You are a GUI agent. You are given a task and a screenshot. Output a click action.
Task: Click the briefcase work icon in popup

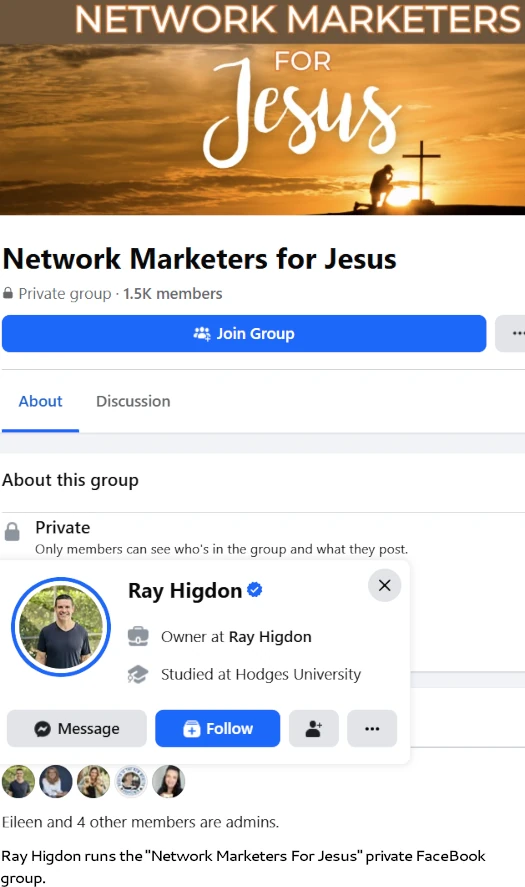tap(138, 637)
